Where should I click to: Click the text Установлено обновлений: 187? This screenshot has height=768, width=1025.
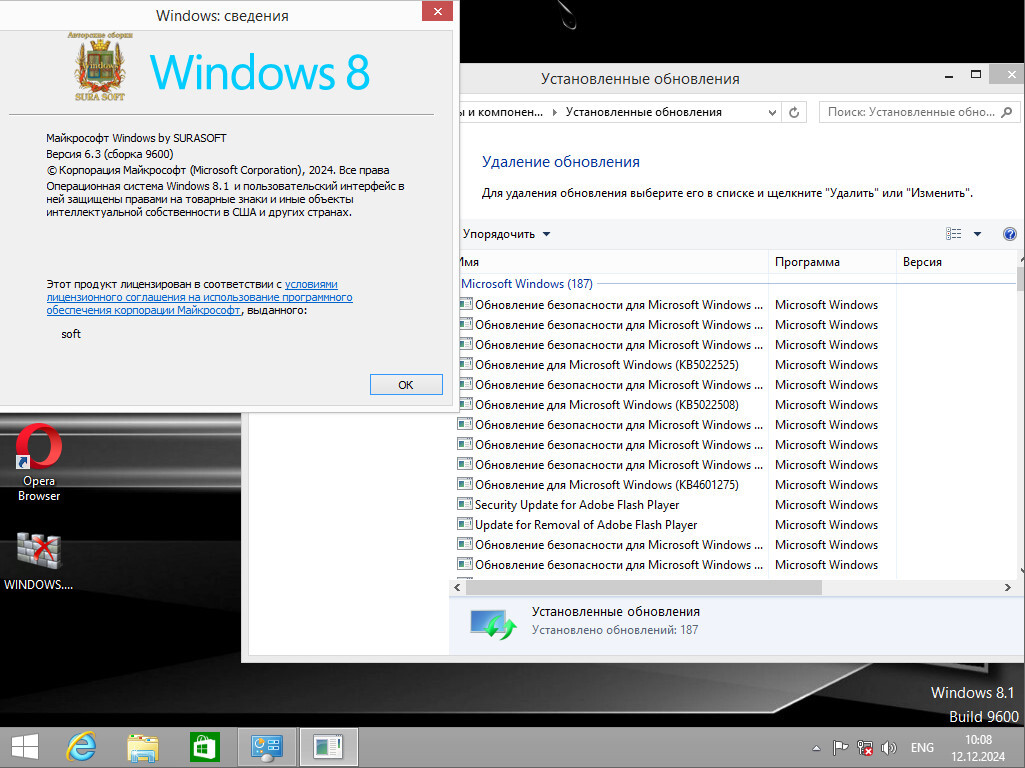tap(614, 630)
